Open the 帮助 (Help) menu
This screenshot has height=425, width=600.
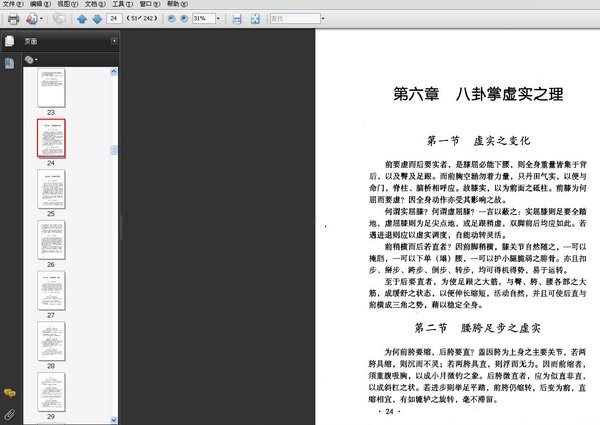177,4
